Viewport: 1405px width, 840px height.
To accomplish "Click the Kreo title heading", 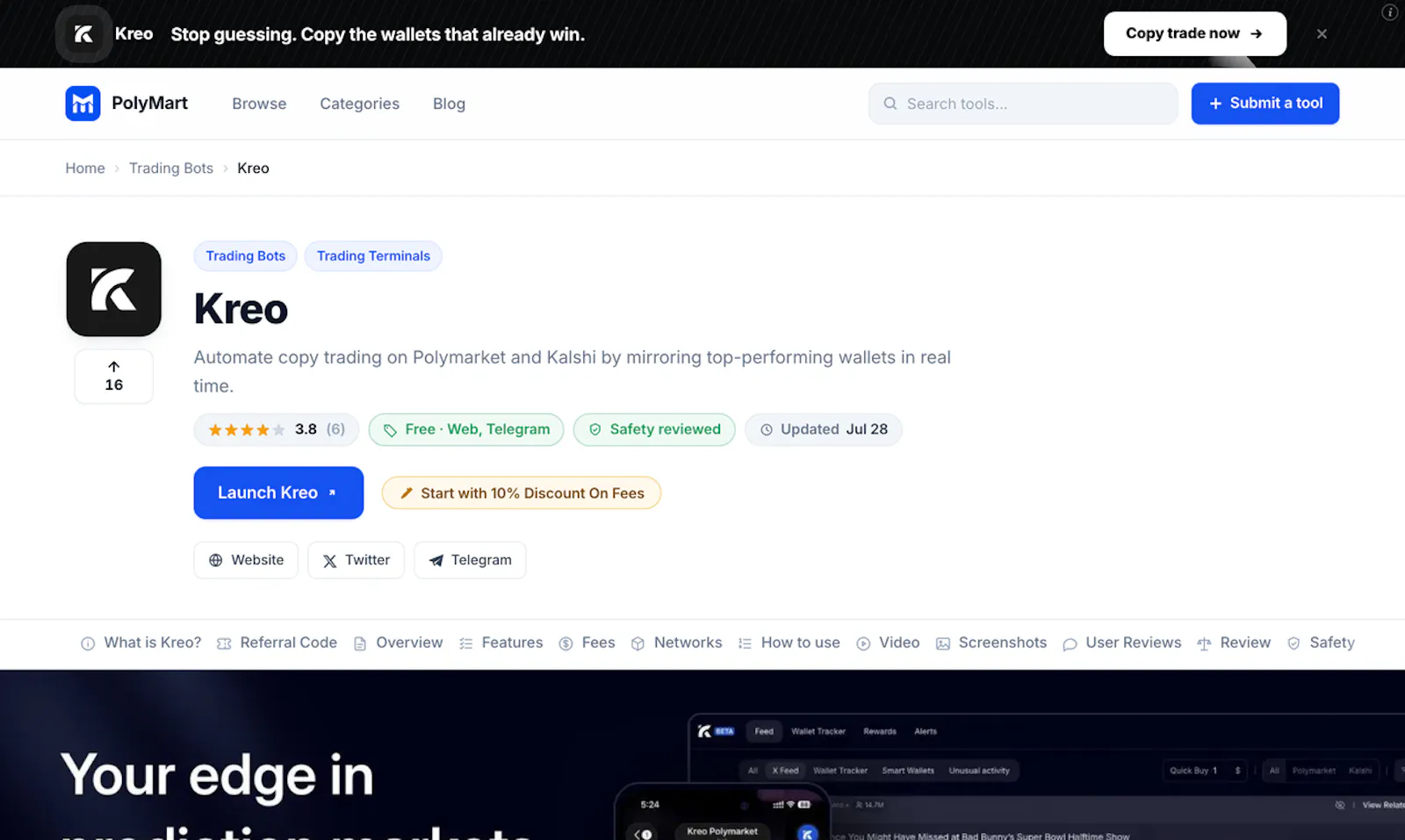I will tap(241, 310).
